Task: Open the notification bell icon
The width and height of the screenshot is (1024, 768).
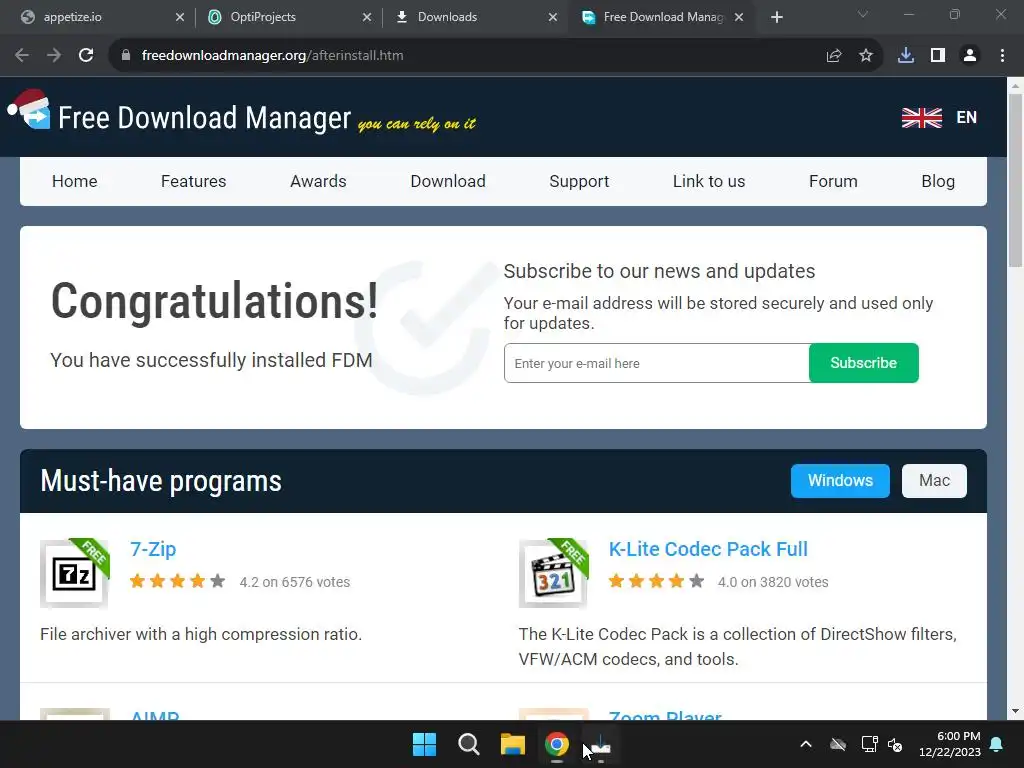Action: (x=997, y=744)
